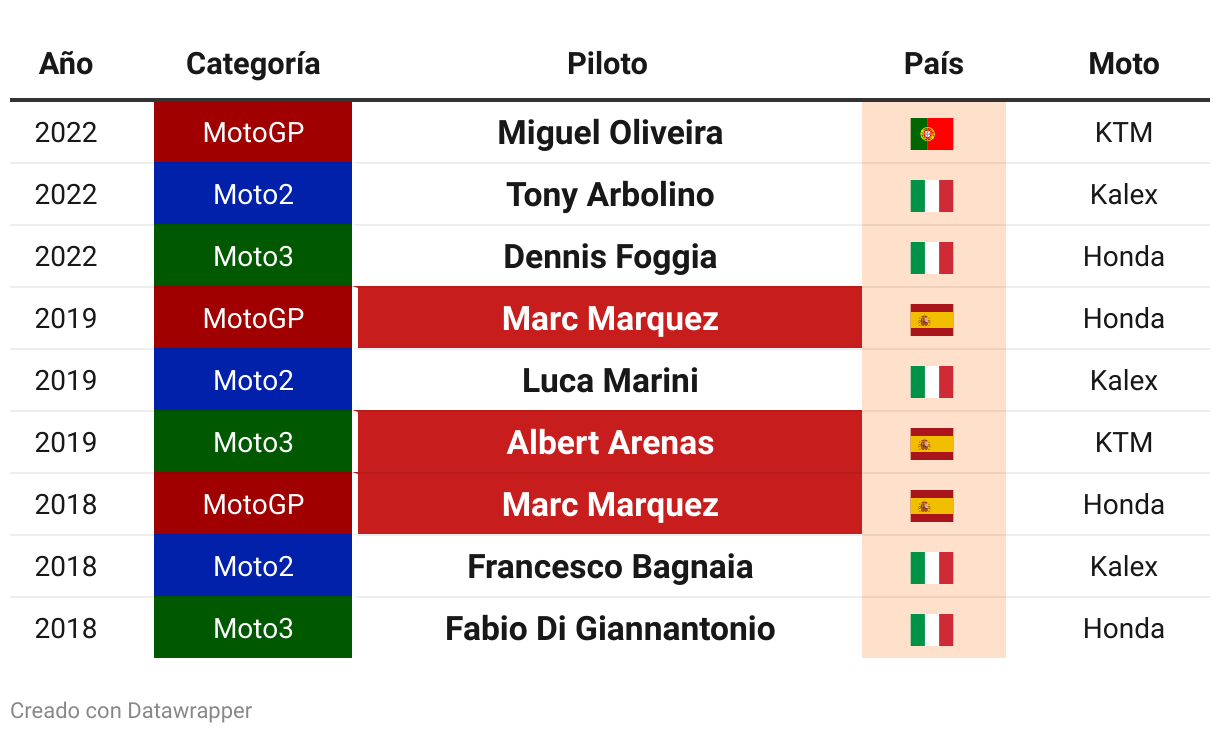1220x734 pixels.
Task: Click the Portugal flag in Miguel Oliveira's row
Action: click(x=932, y=133)
